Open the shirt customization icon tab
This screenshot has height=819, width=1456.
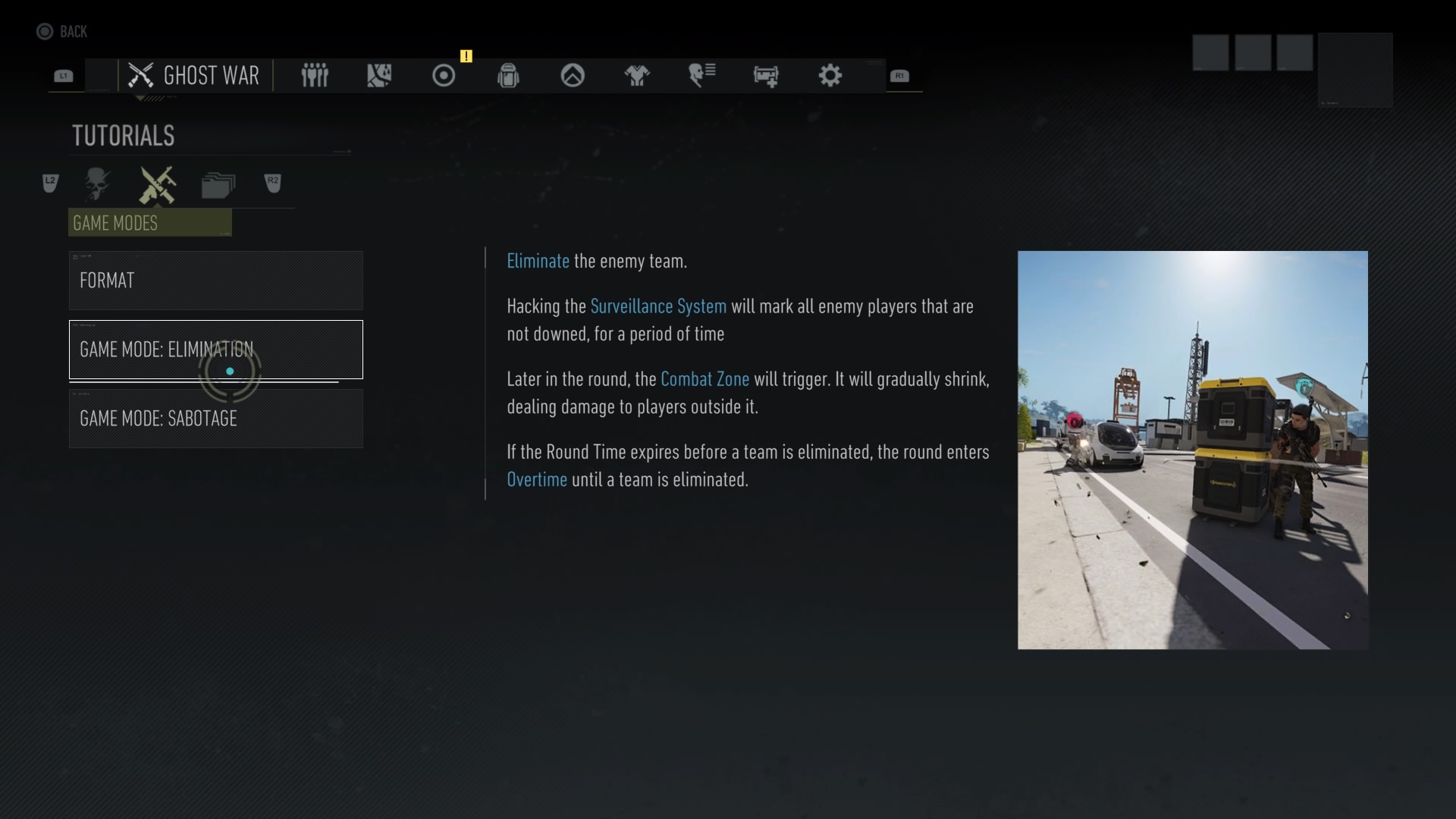[x=637, y=76]
